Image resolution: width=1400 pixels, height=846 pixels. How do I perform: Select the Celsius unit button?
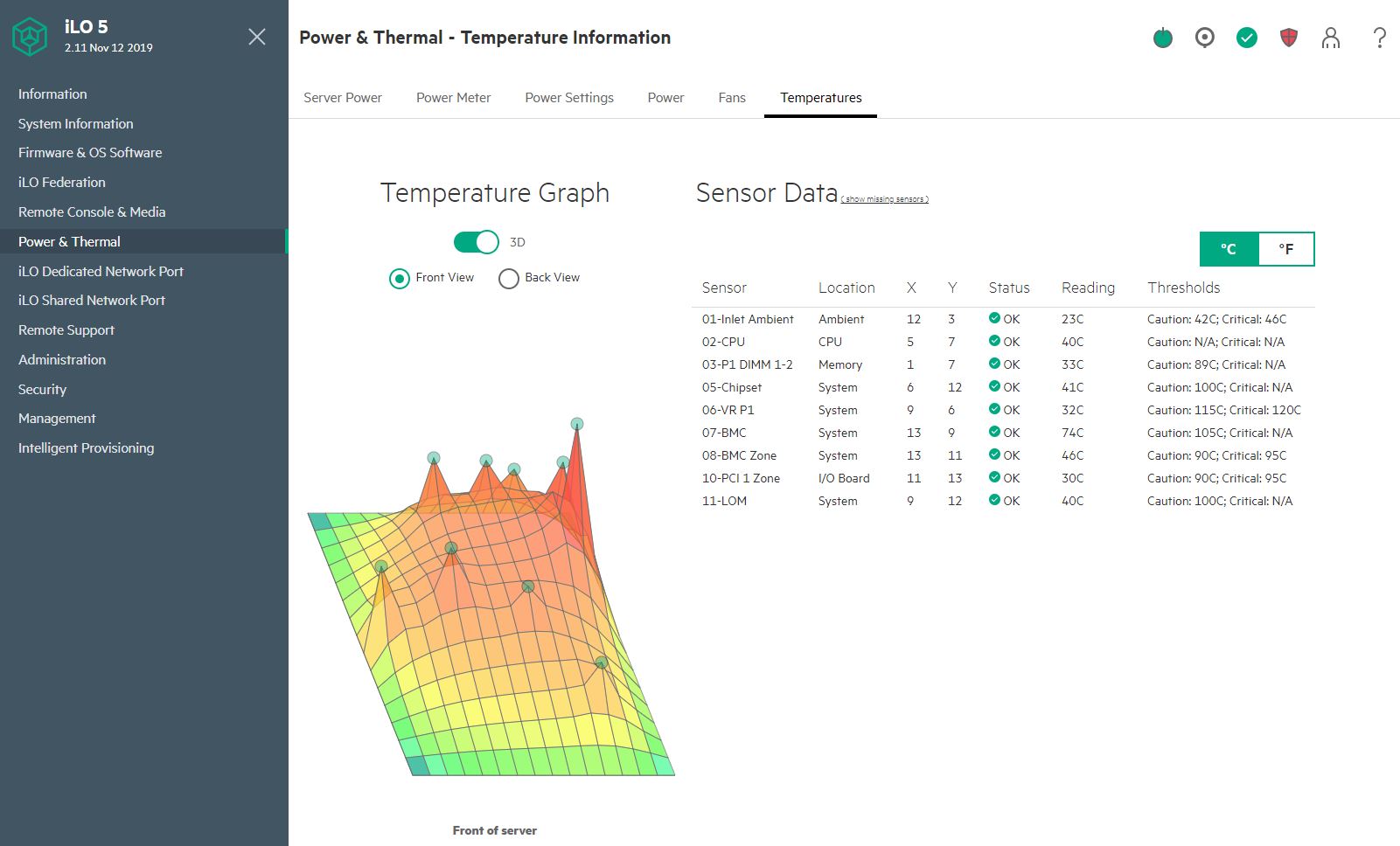[x=1229, y=249]
